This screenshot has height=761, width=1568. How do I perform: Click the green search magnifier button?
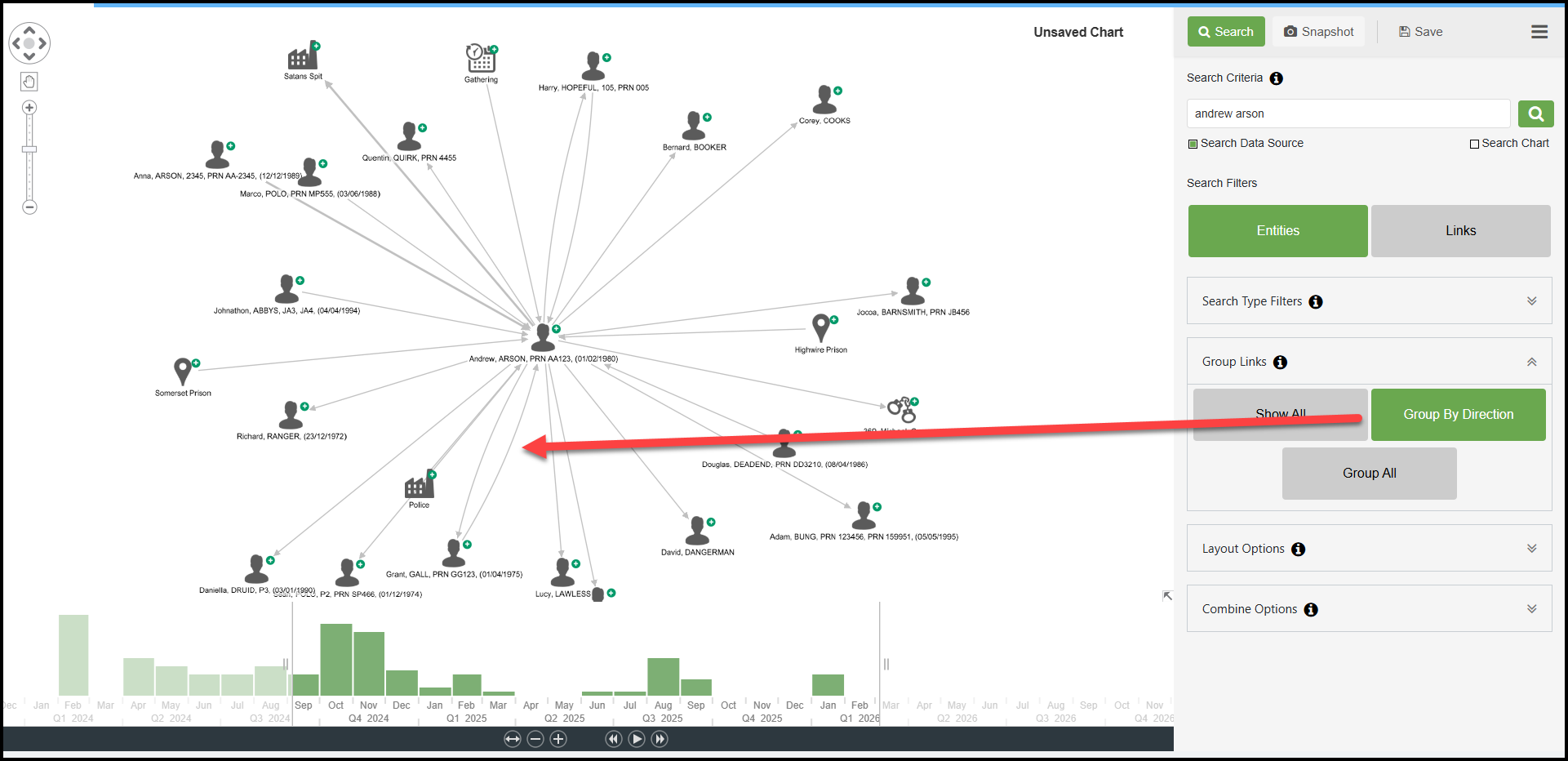click(x=1535, y=113)
